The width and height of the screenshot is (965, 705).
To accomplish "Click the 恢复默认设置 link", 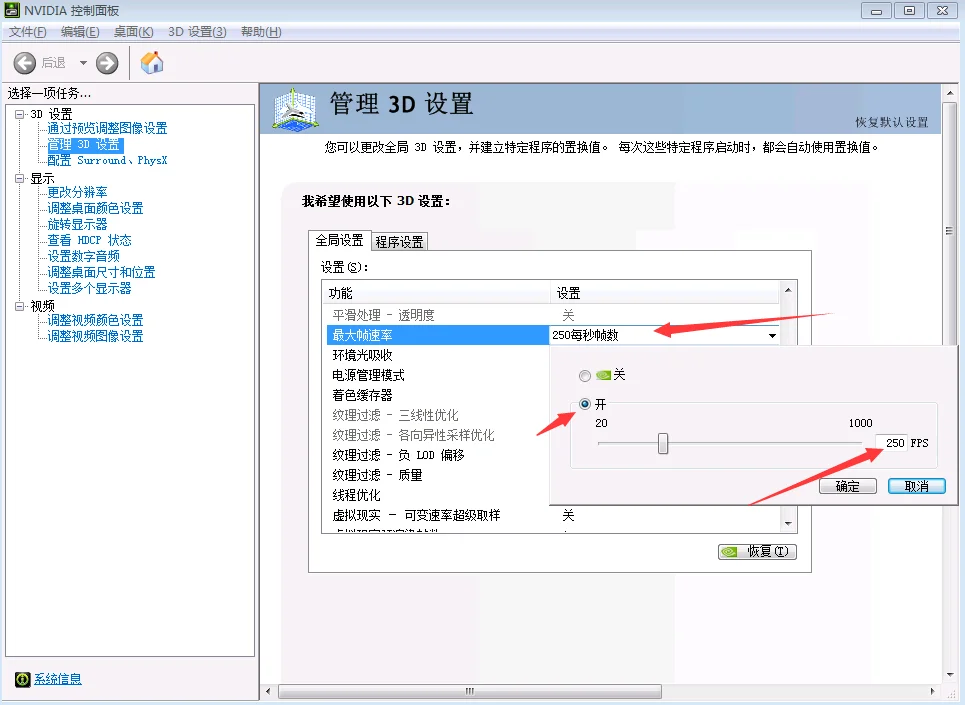I will tap(891, 122).
